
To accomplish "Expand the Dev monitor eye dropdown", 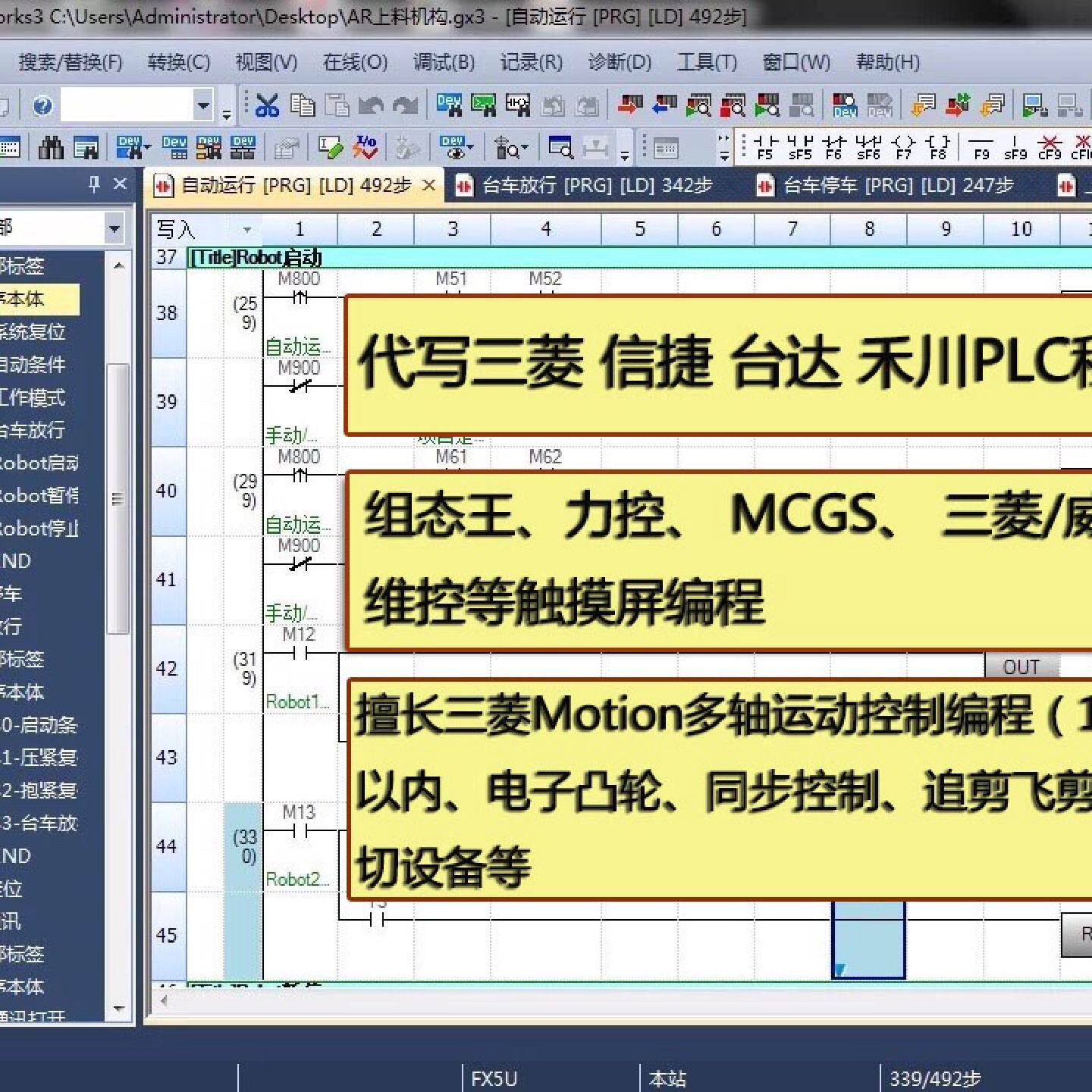I will click(x=471, y=147).
